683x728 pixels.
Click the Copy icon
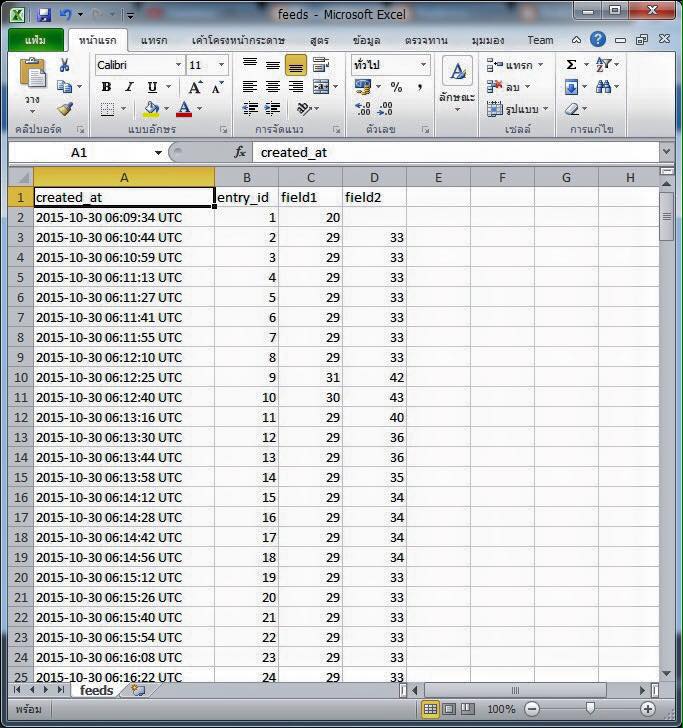64,87
